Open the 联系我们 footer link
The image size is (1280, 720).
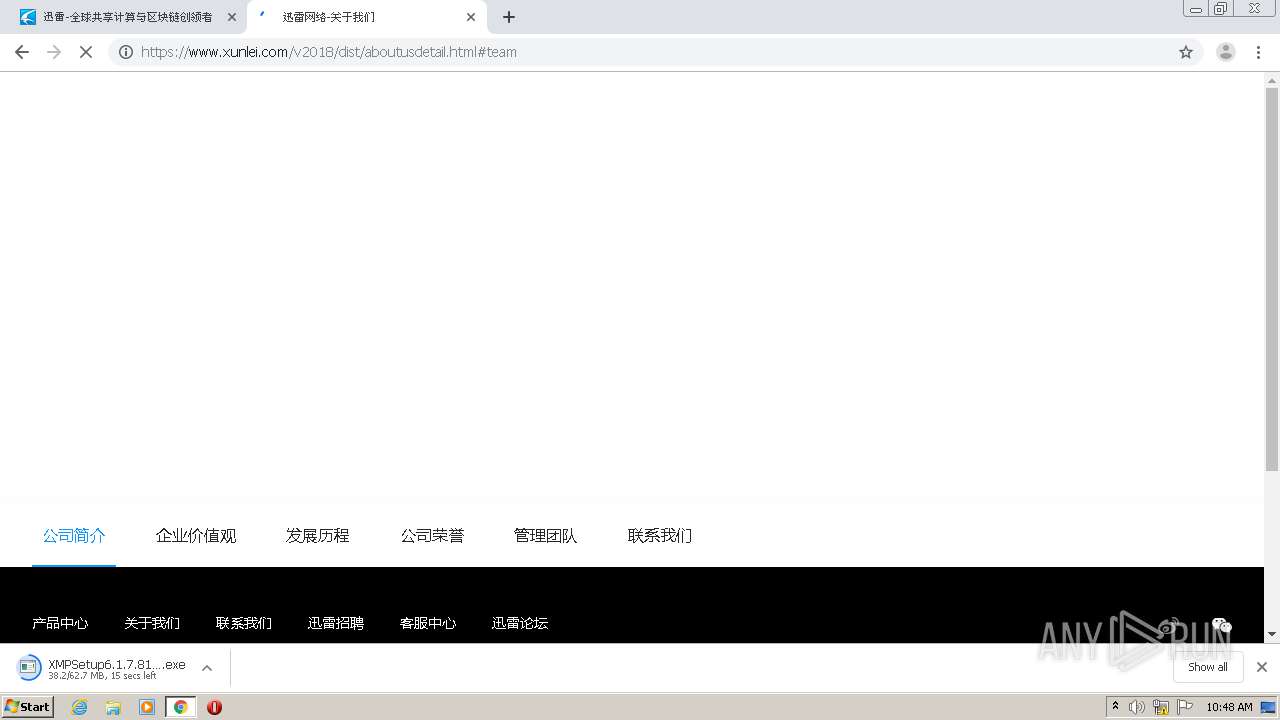point(244,623)
